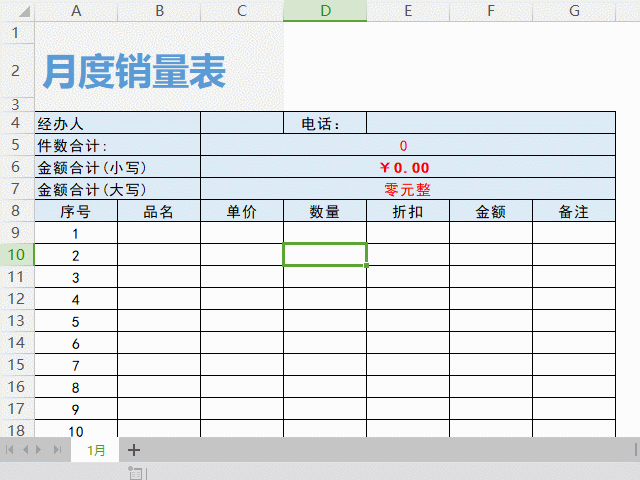Viewport: 640px width, 480px height.
Task: Select row 8 header
Action: tap(16, 211)
